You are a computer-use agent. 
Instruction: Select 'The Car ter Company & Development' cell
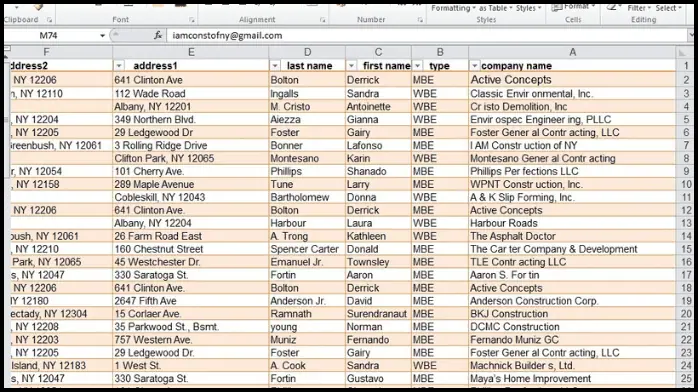pyautogui.click(x=572, y=249)
